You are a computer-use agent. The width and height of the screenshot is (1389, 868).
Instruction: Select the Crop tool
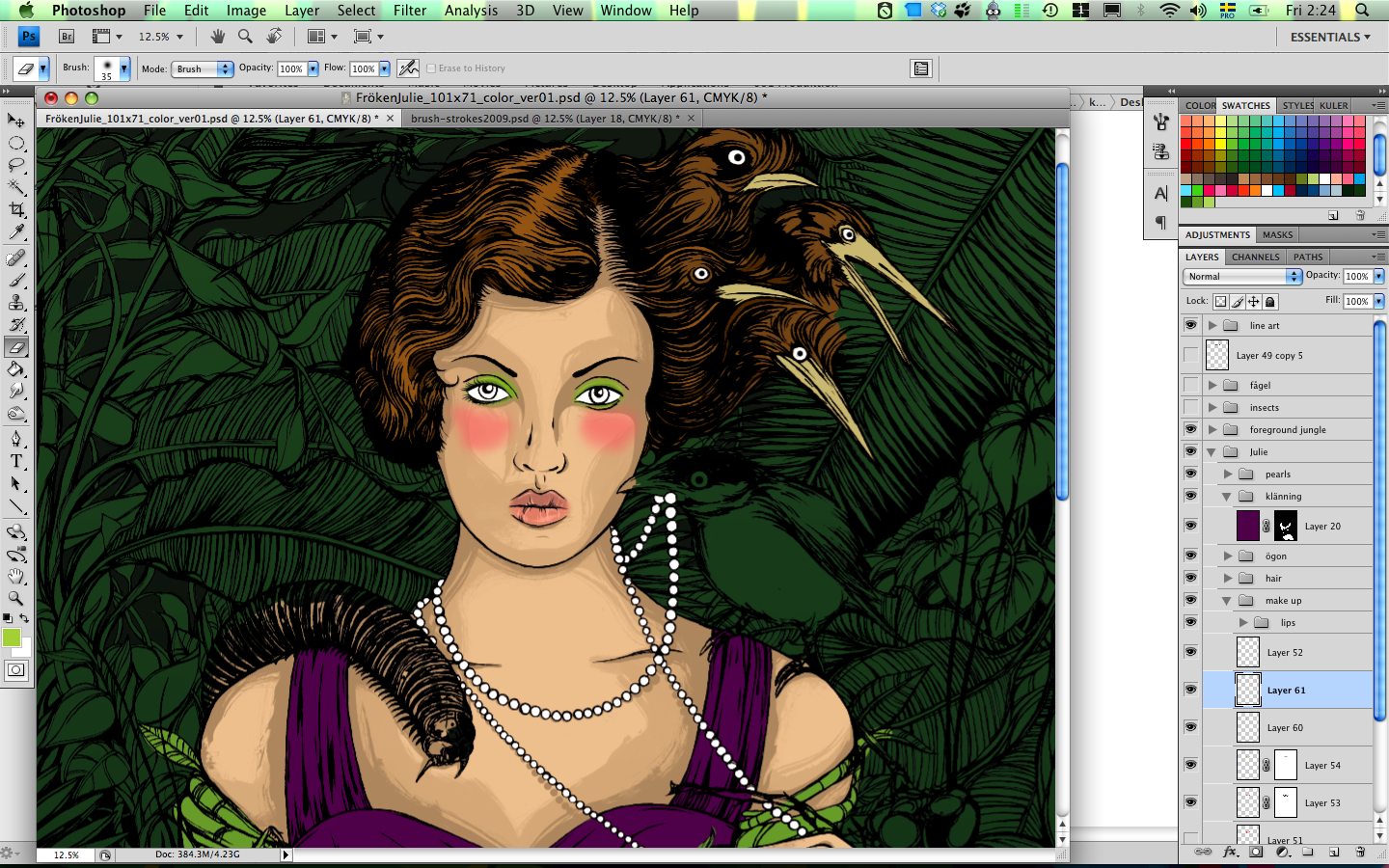pyautogui.click(x=16, y=209)
